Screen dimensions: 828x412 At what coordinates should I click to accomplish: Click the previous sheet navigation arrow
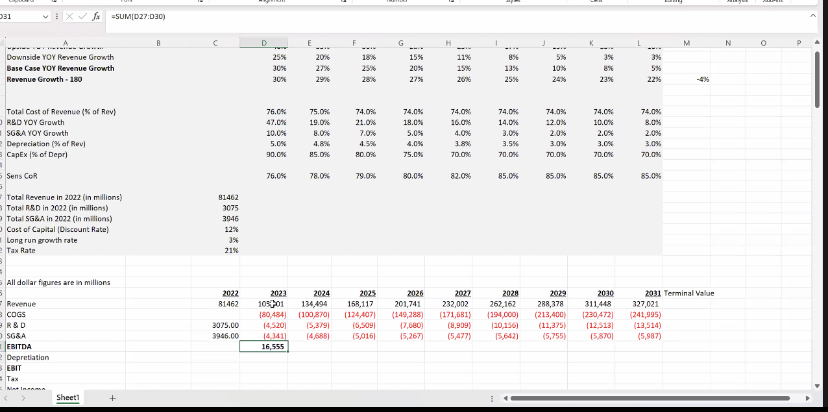pos(6,398)
